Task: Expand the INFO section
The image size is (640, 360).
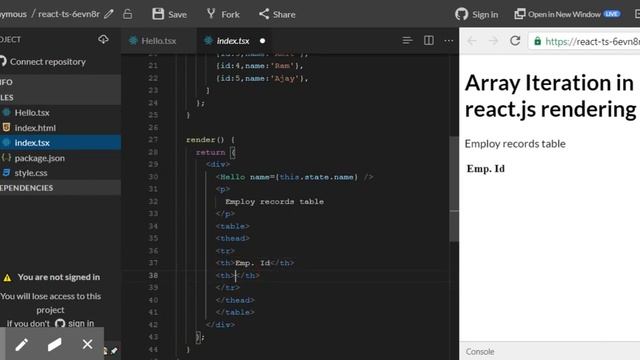Action: [60, 82]
